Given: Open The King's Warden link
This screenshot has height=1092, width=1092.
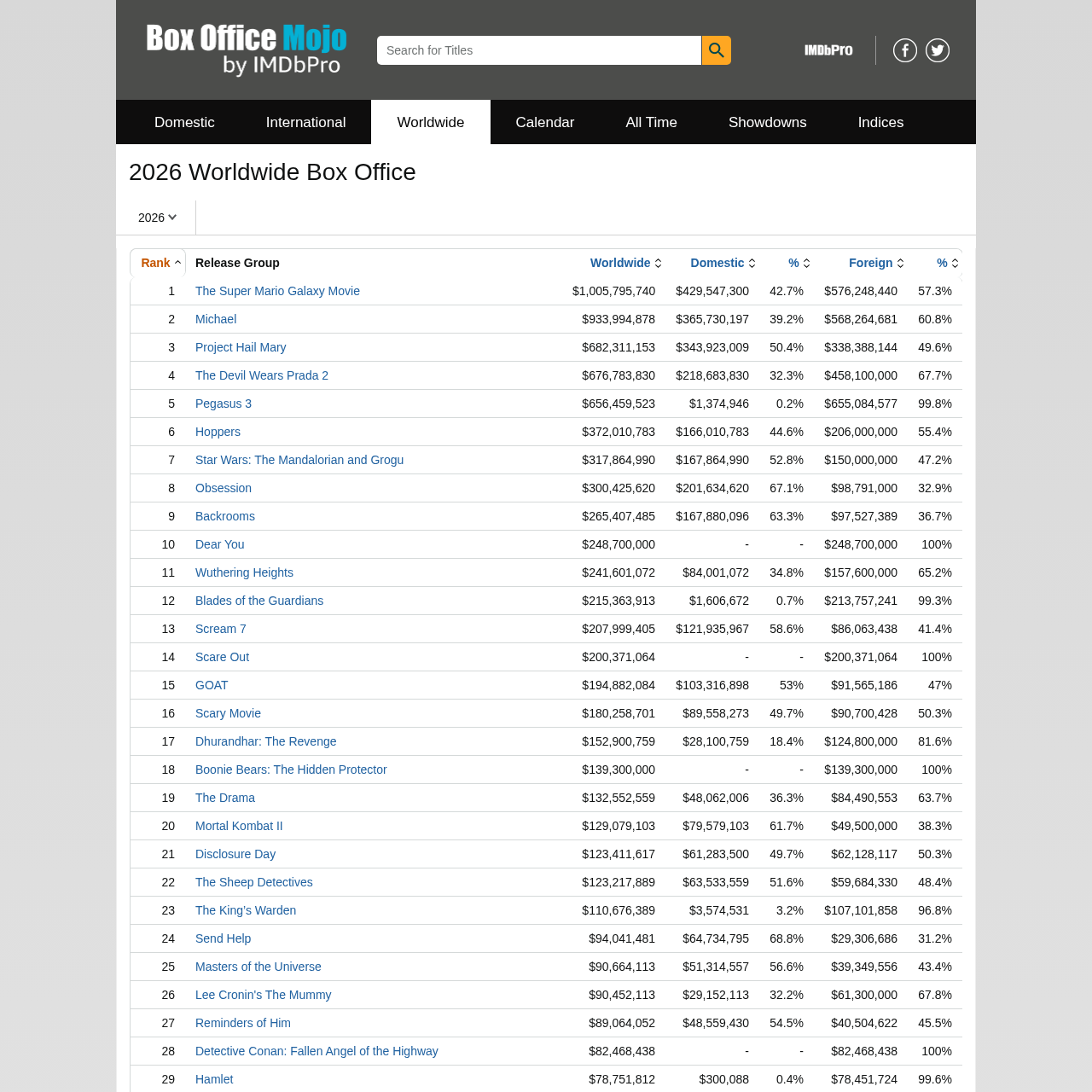Looking at the screenshot, I should coord(246,910).
